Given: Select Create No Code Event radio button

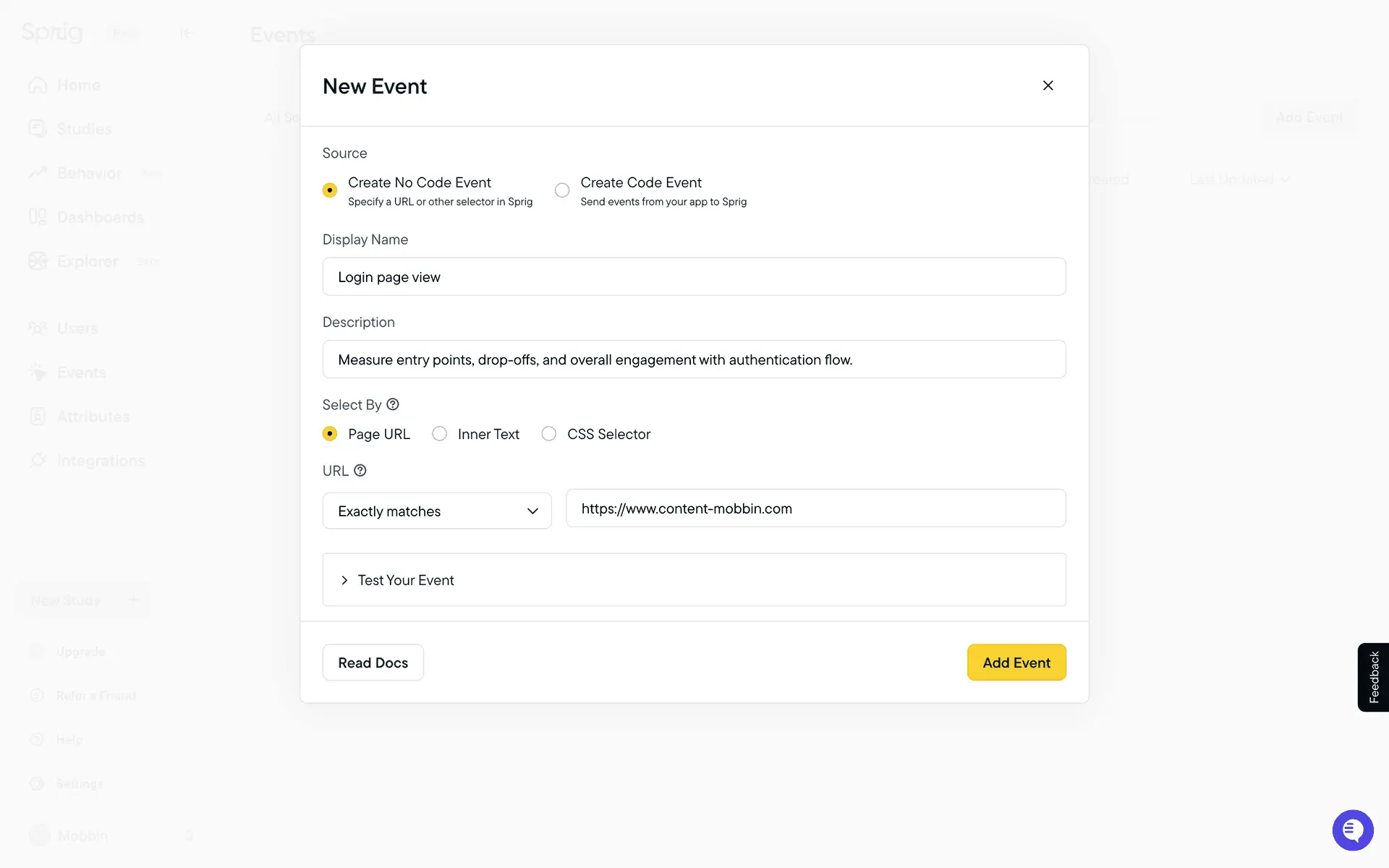Looking at the screenshot, I should coord(330,190).
